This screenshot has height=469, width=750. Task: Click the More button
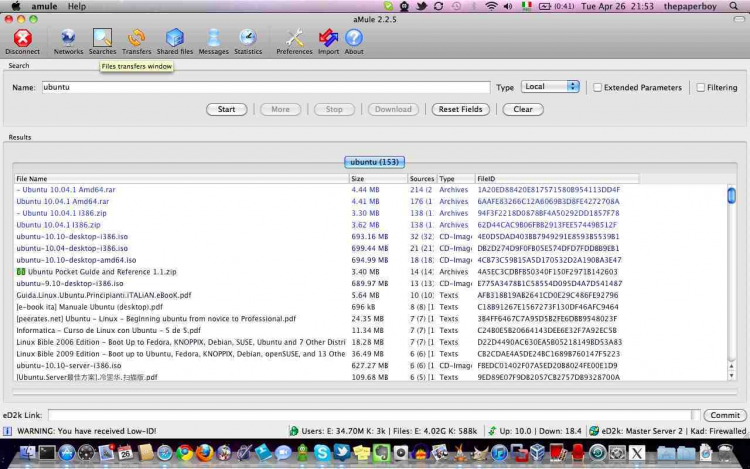tap(280, 109)
